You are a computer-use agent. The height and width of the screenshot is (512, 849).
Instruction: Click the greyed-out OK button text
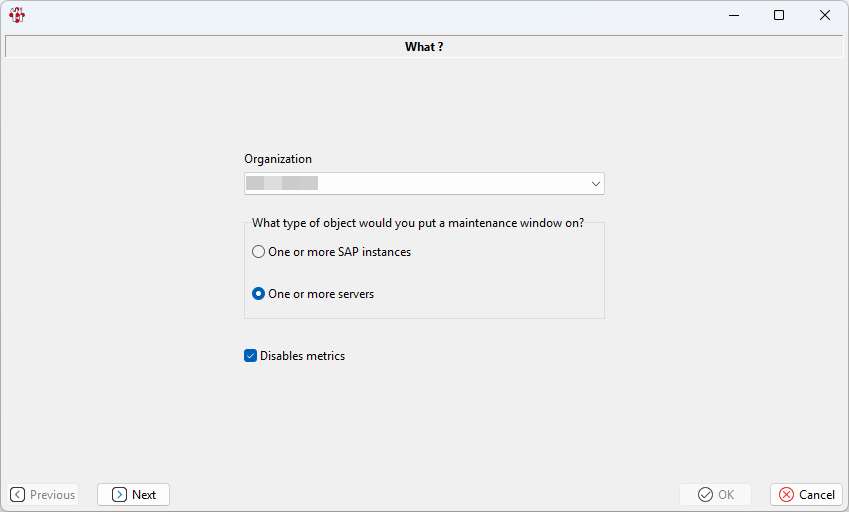(x=726, y=495)
